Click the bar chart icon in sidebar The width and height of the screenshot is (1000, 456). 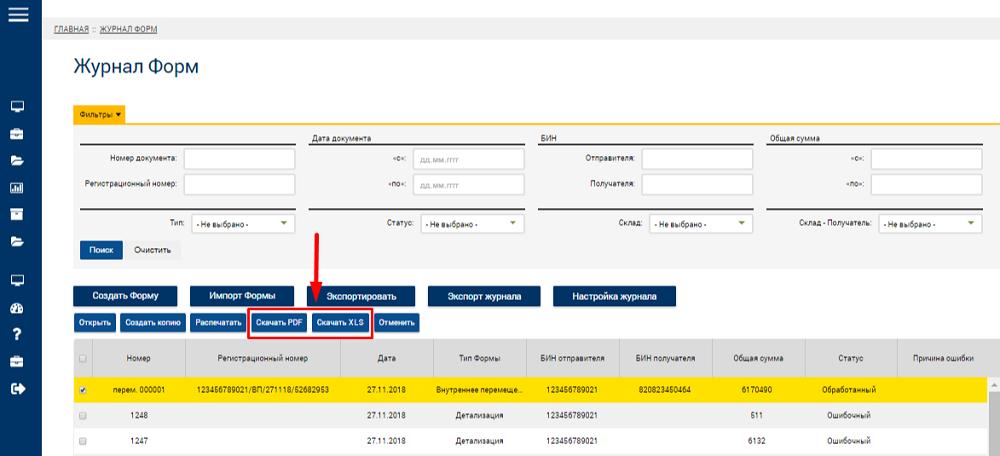(x=17, y=188)
